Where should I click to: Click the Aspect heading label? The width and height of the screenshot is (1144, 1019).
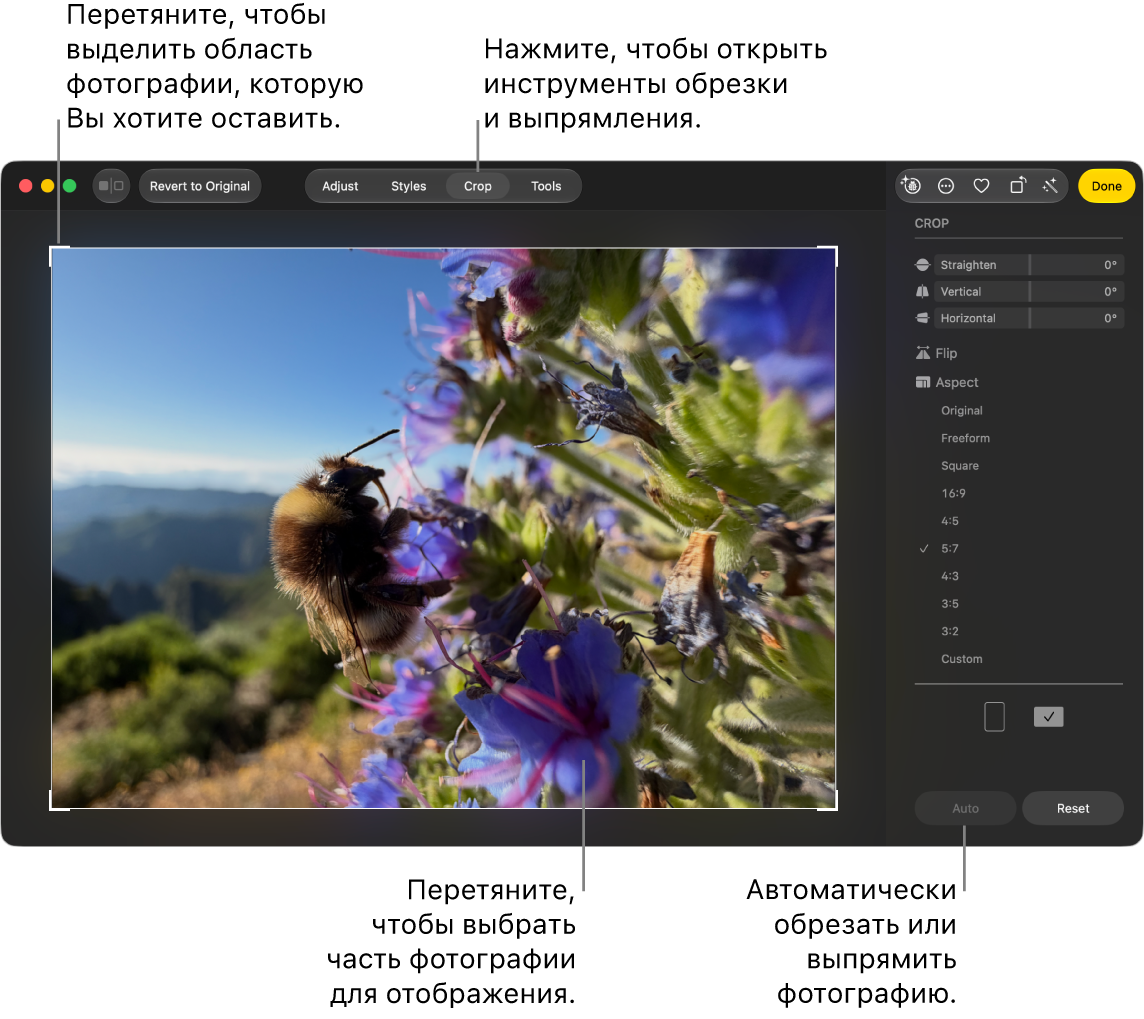[956, 382]
